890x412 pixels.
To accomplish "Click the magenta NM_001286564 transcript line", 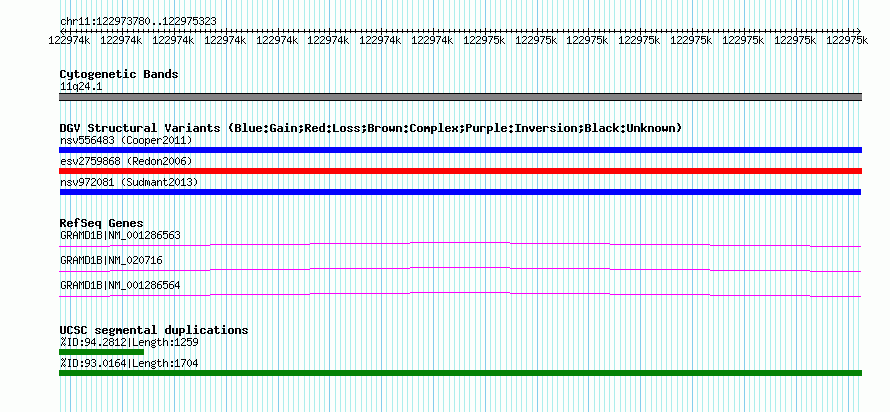I will point(460,294).
